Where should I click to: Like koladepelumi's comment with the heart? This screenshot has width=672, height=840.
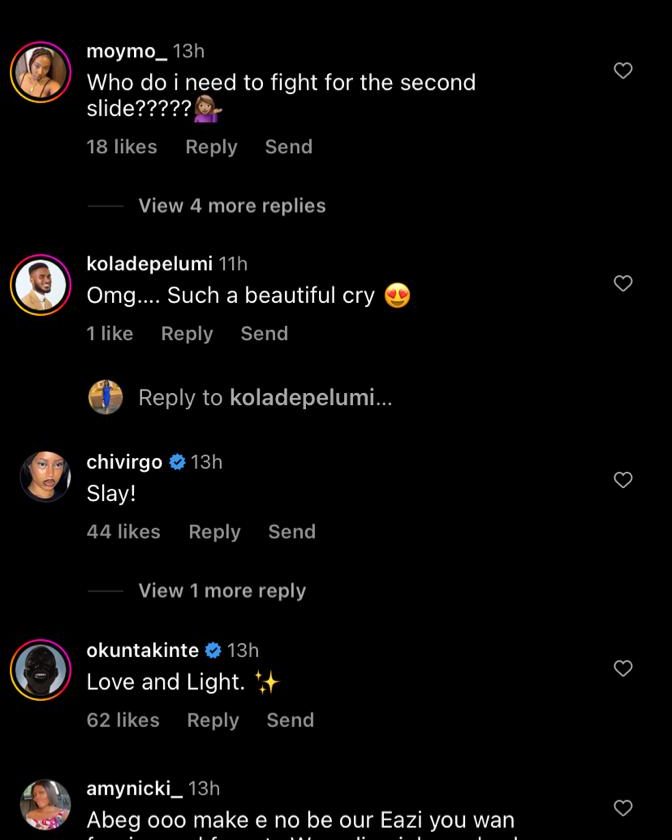click(x=623, y=284)
